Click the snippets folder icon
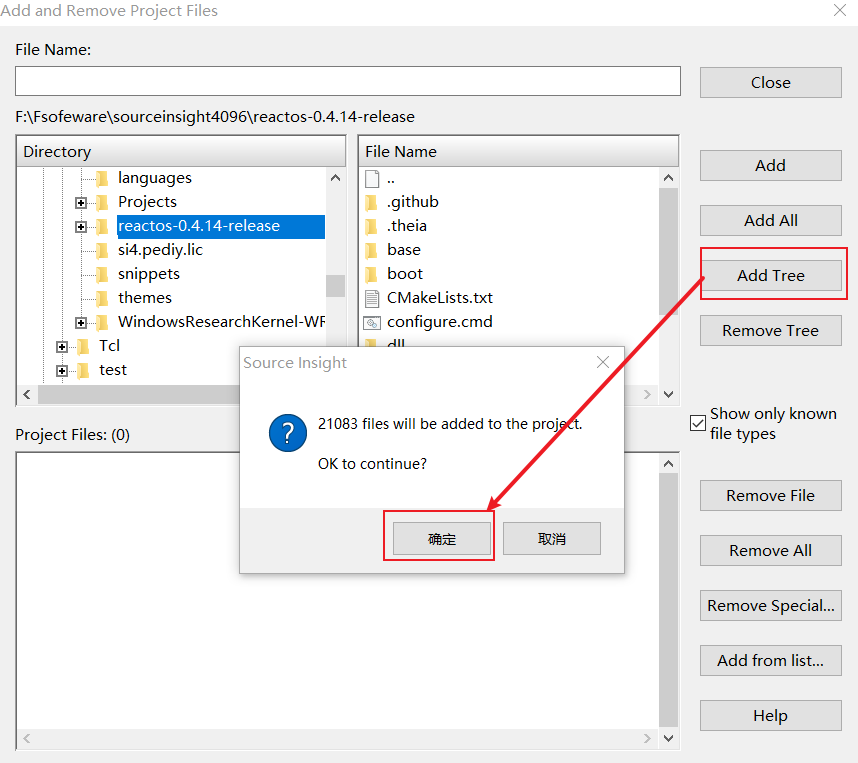 pyautogui.click(x=102, y=274)
